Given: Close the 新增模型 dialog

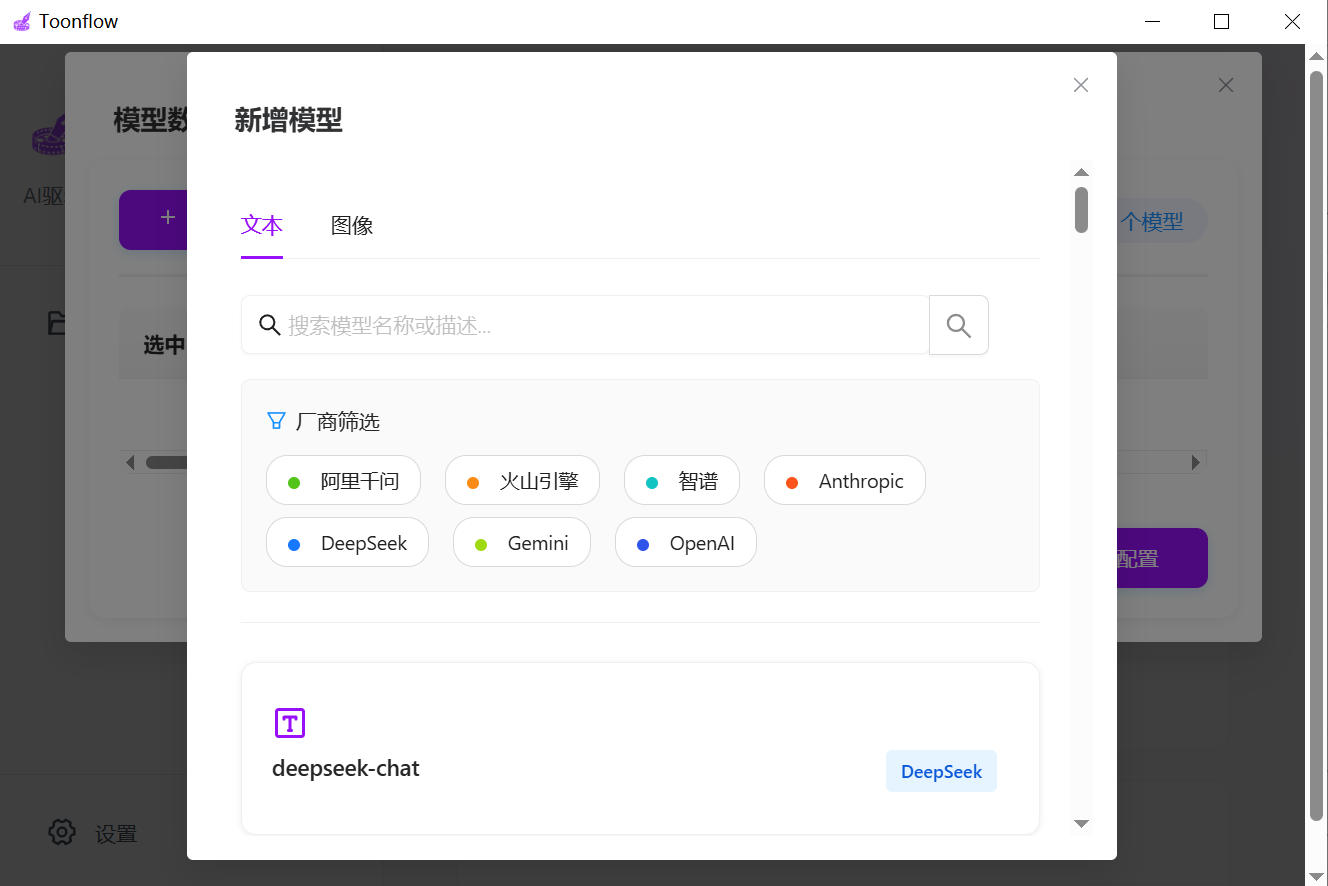Looking at the screenshot, I should tap(1080, 86).
